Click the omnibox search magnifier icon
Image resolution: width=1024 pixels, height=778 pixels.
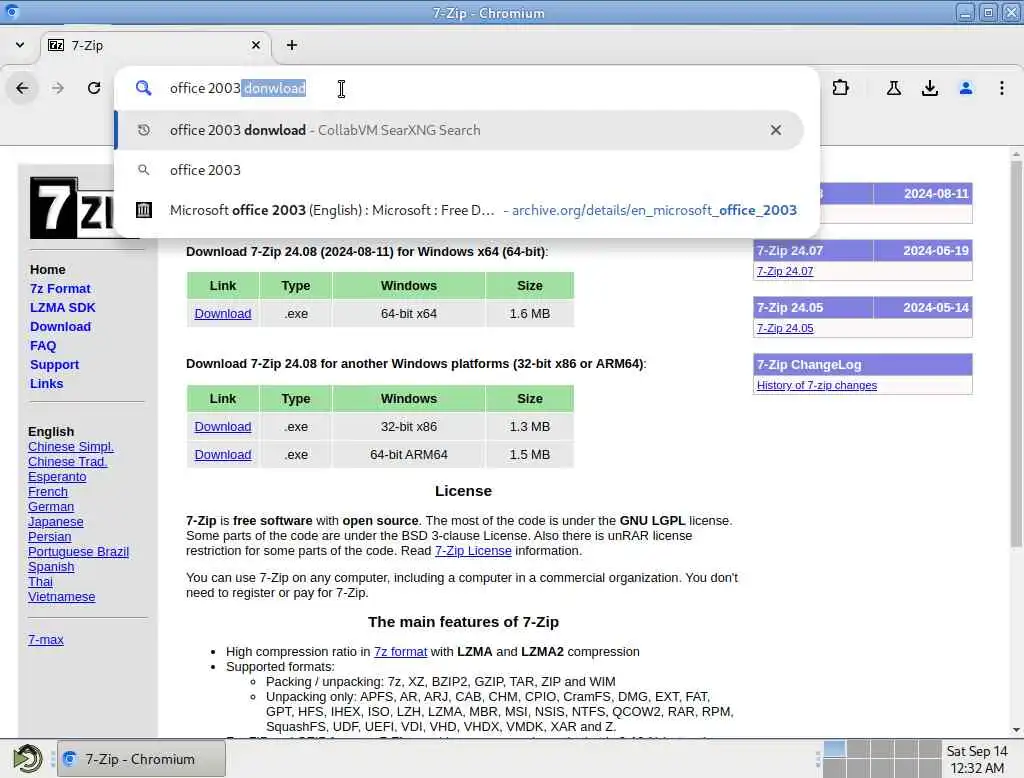[144, 88]
